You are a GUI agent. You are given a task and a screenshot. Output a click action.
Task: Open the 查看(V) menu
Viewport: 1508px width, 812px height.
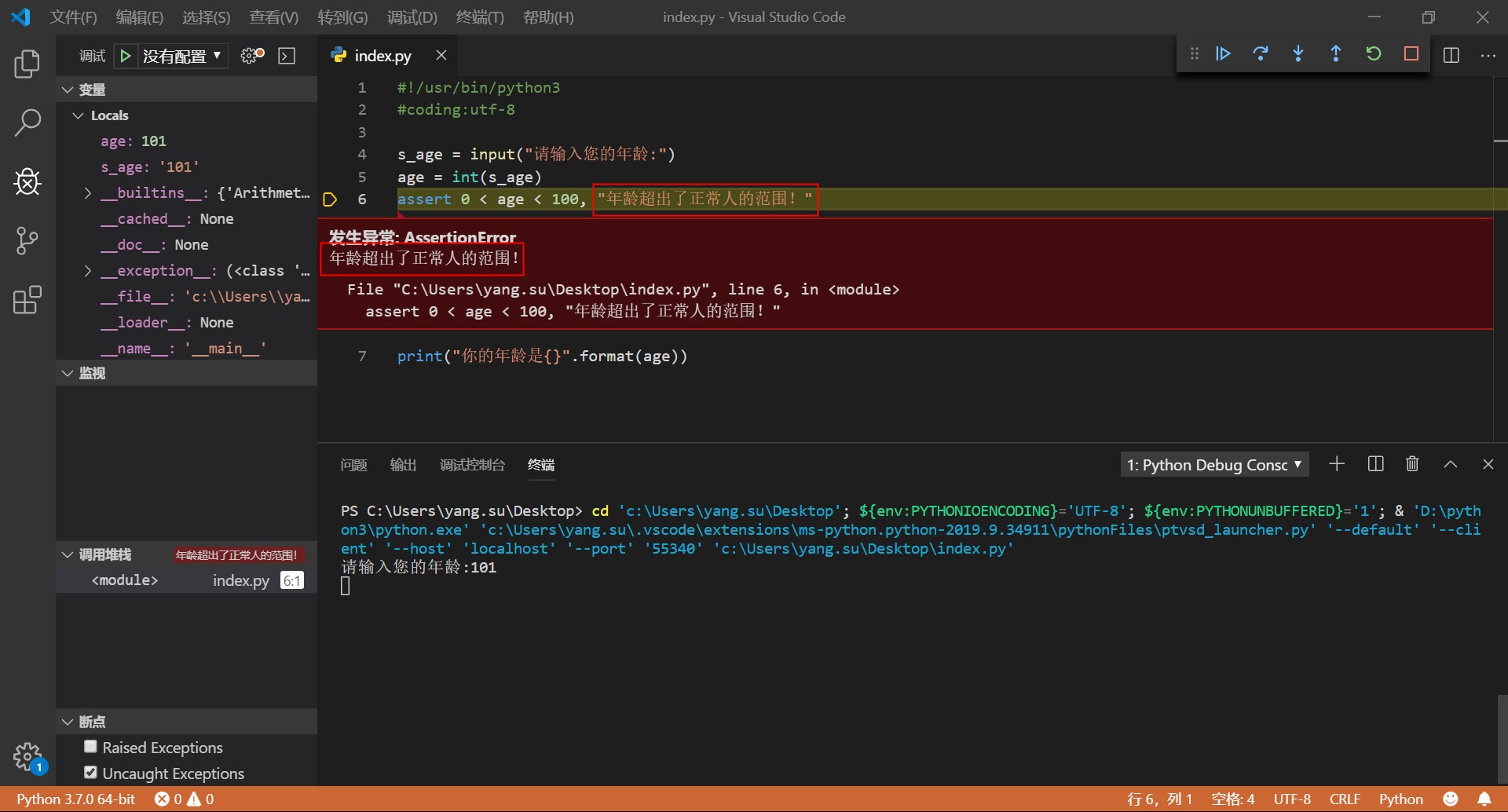click(x=273, y=17)
